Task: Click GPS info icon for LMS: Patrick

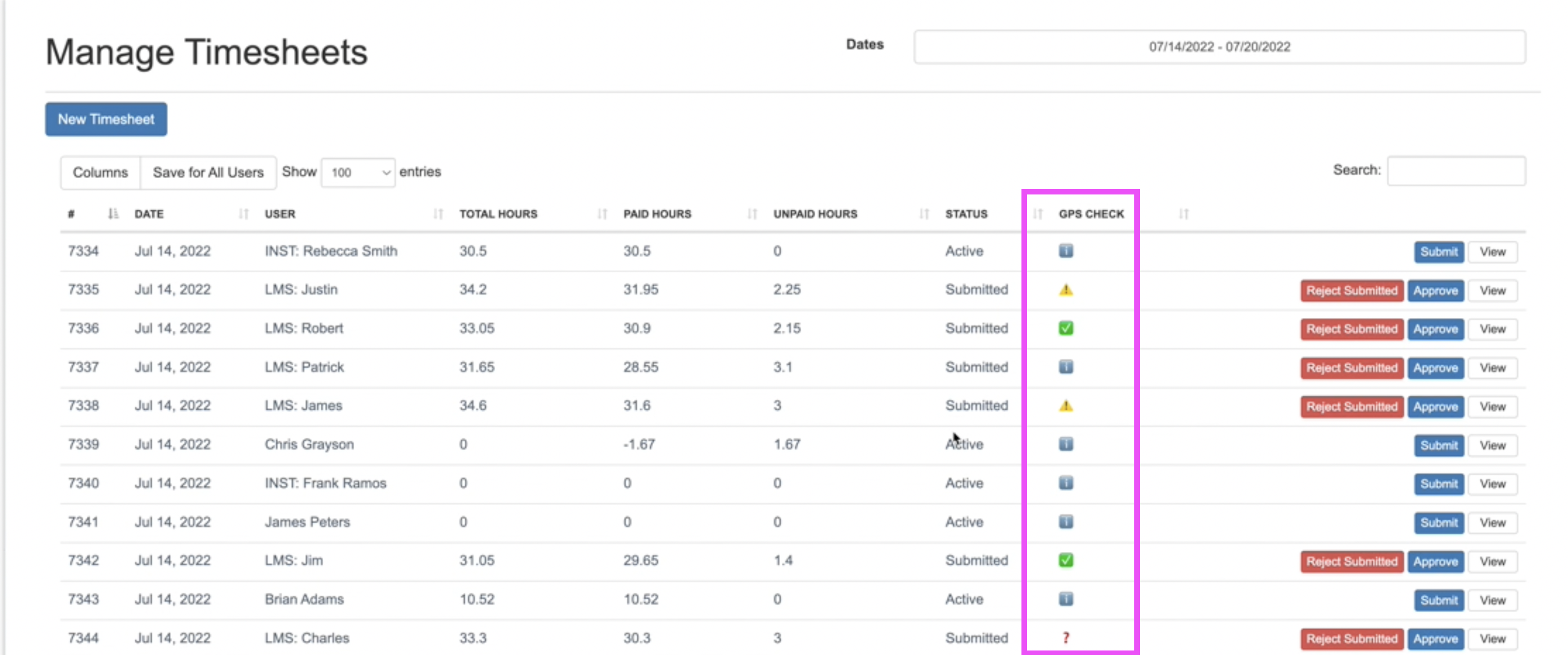Action: [1065, 367]
